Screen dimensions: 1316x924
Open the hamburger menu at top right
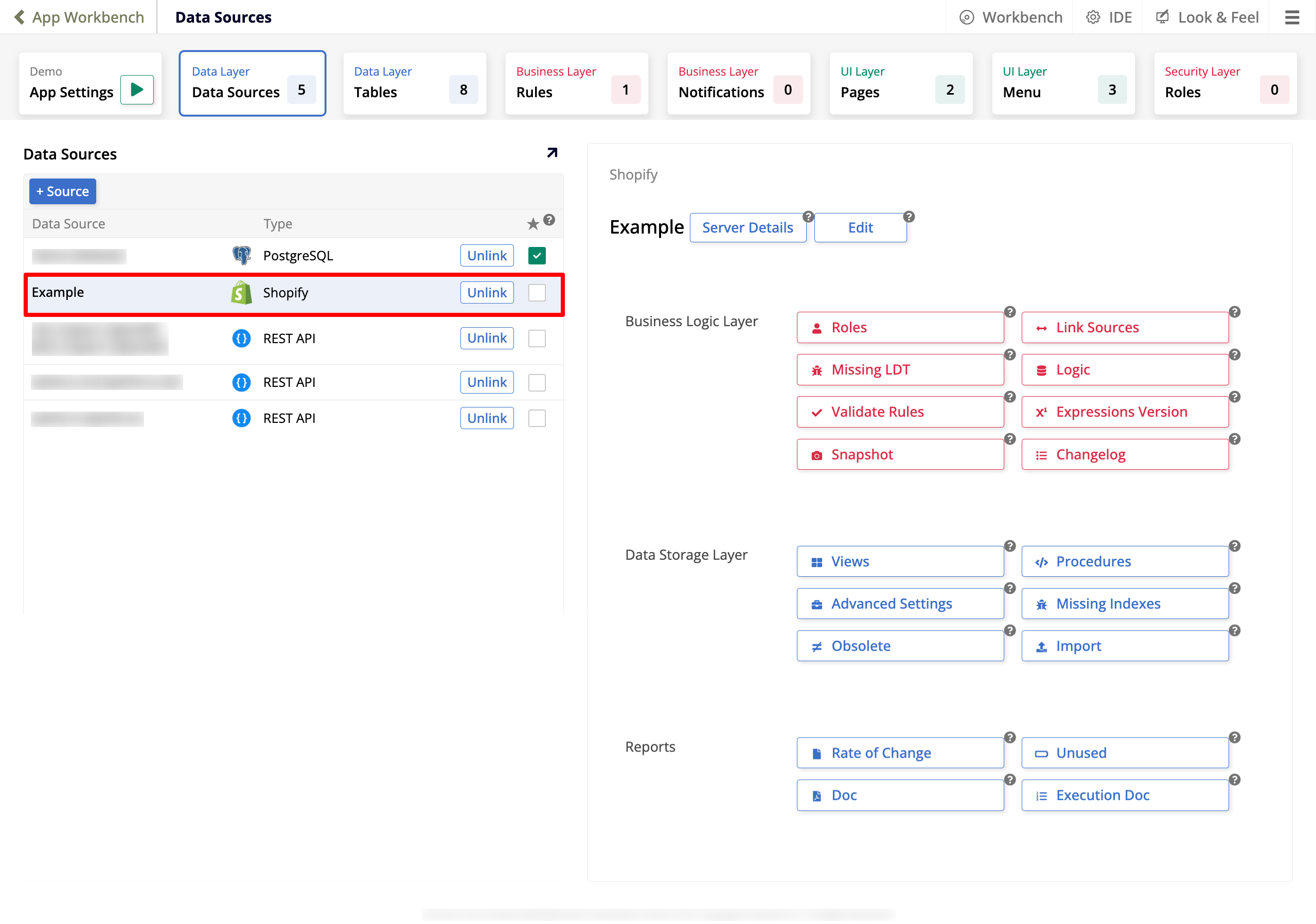click(x=1292, y=17)
